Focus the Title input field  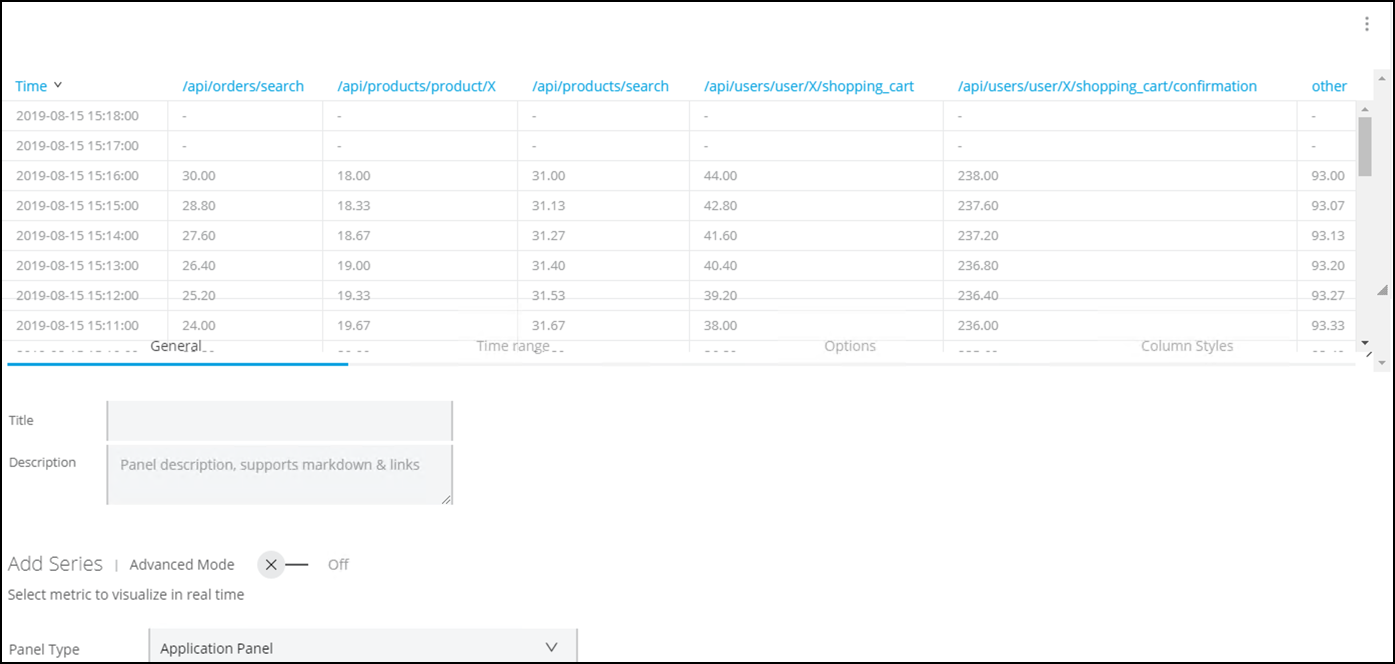coord(280,421)
